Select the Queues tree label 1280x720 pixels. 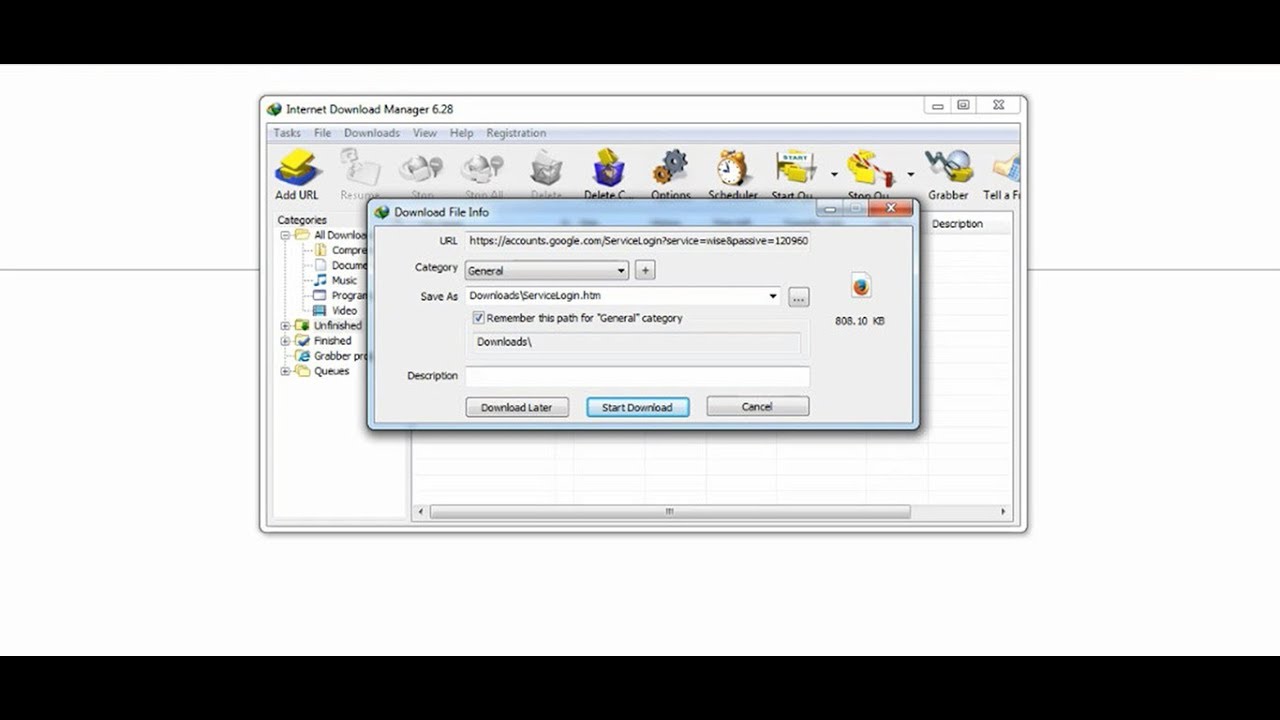pos(332,371)
